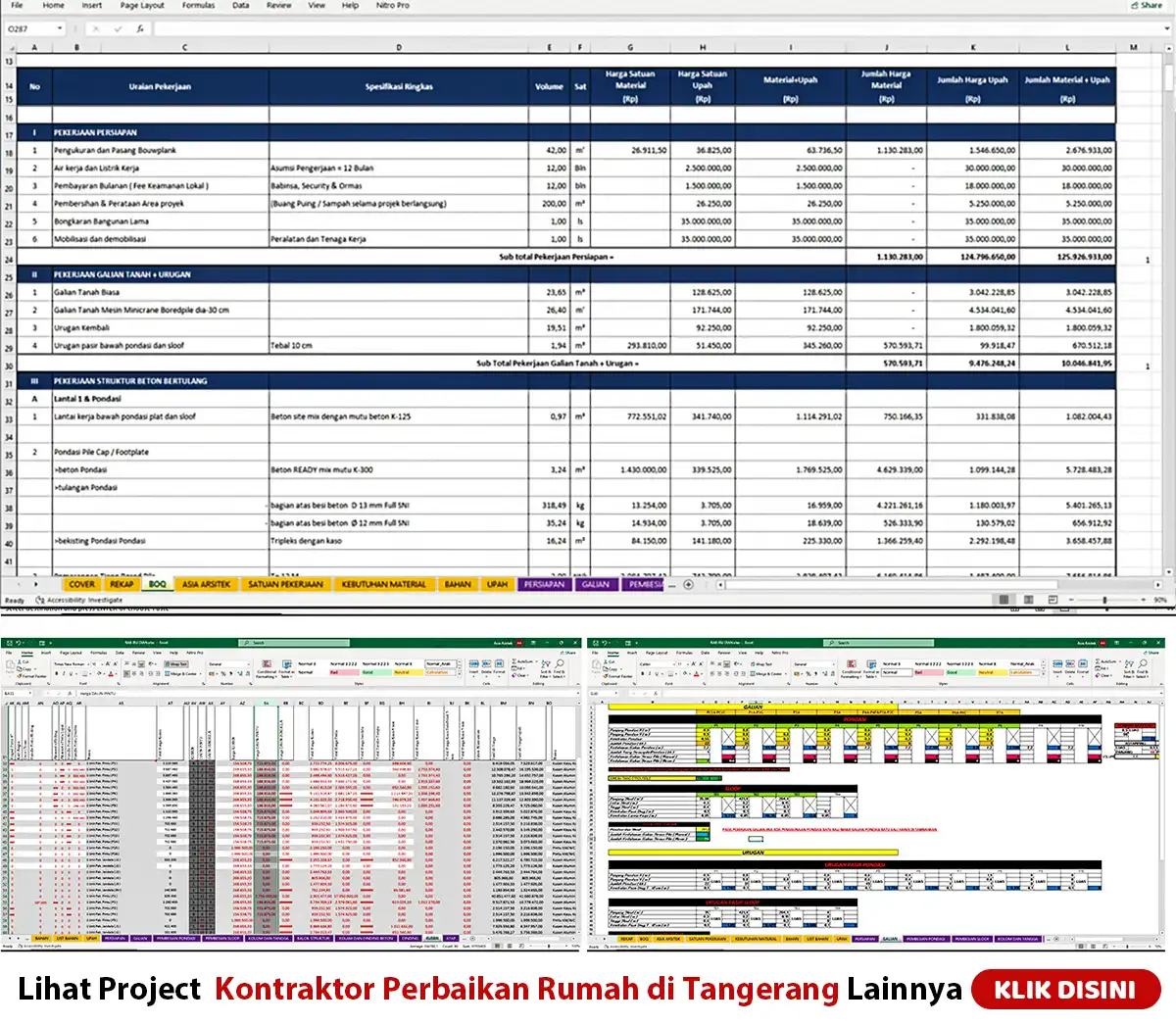
Task: Open the File menu in the main Excel window
Action: coord(17,6)
